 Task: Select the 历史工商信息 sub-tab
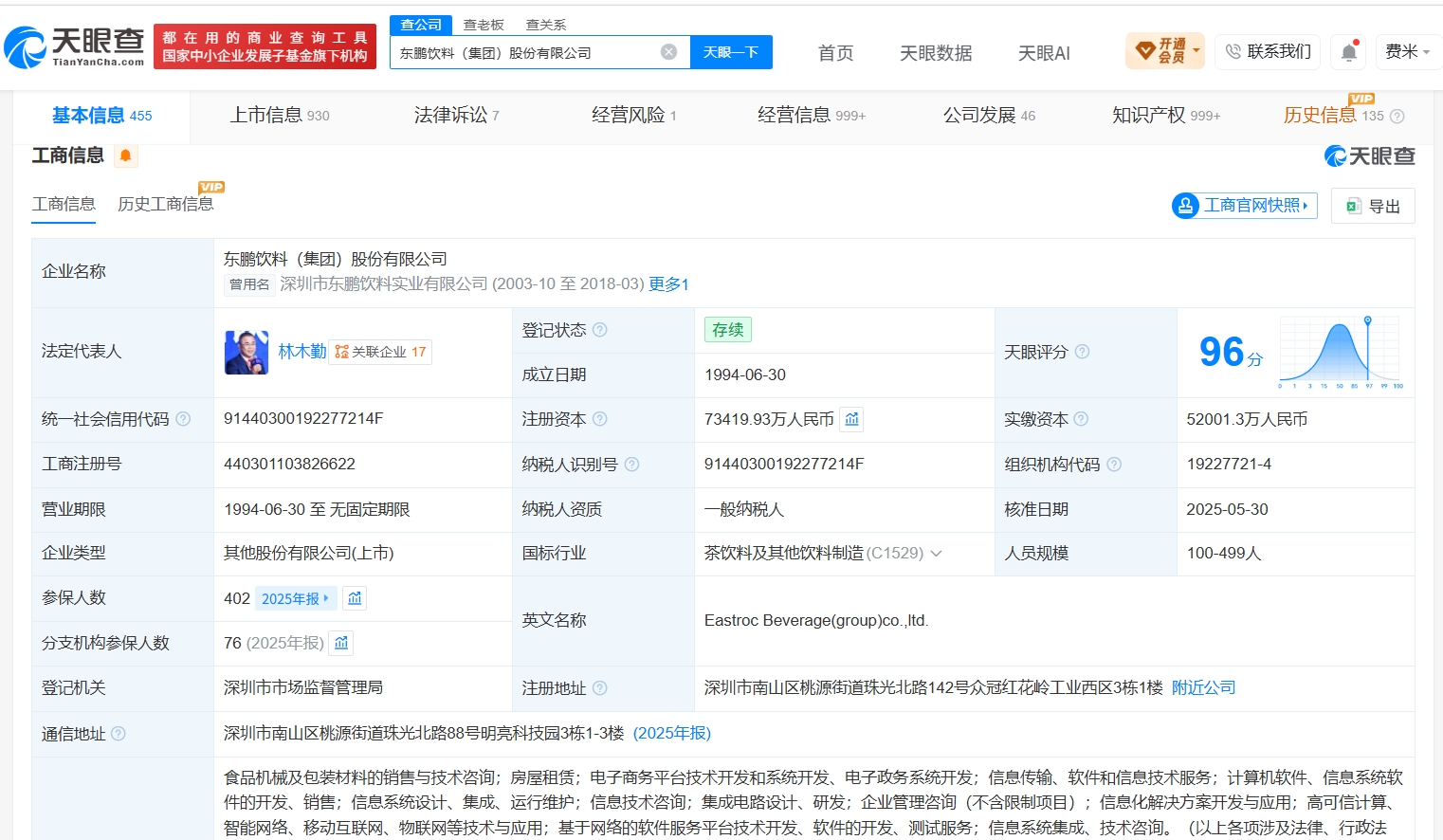[166, 204]
